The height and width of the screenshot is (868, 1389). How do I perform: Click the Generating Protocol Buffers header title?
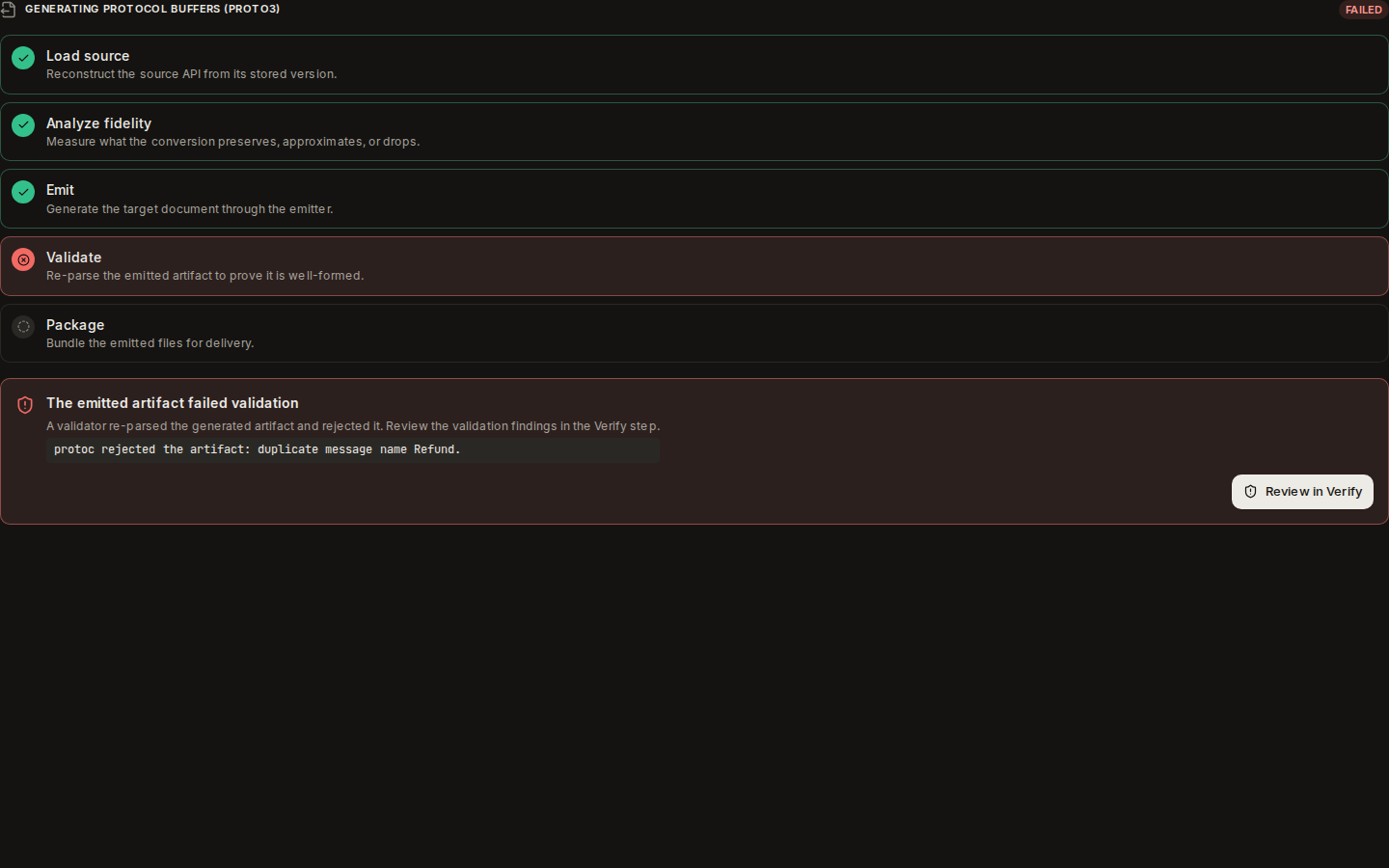coord(152,9)
